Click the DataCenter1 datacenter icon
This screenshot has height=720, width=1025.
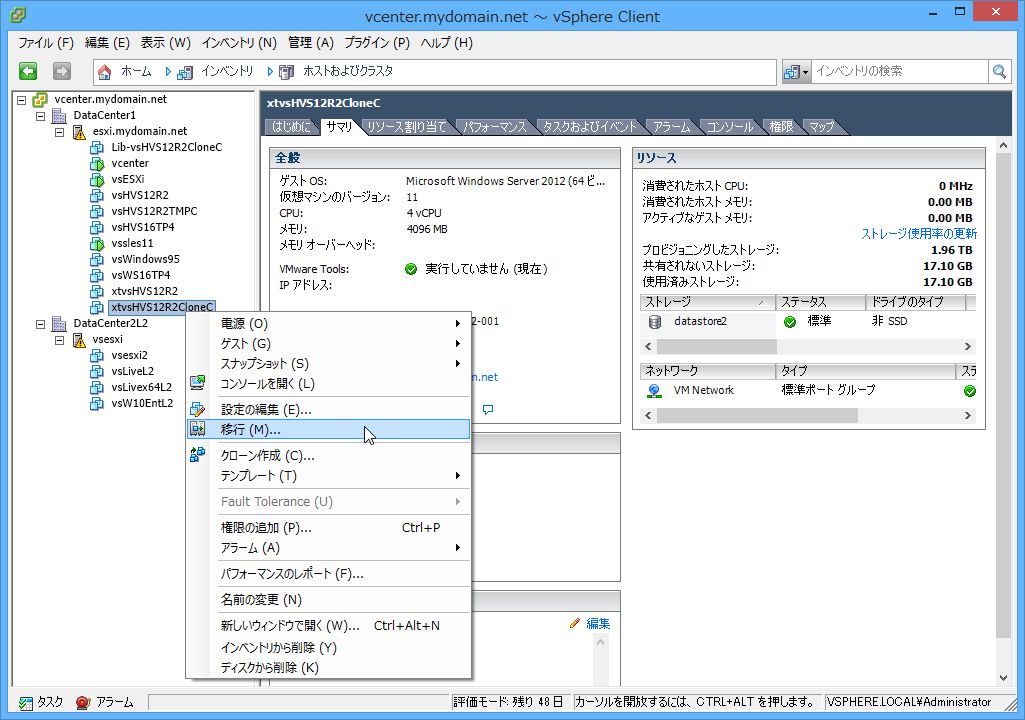59,116
